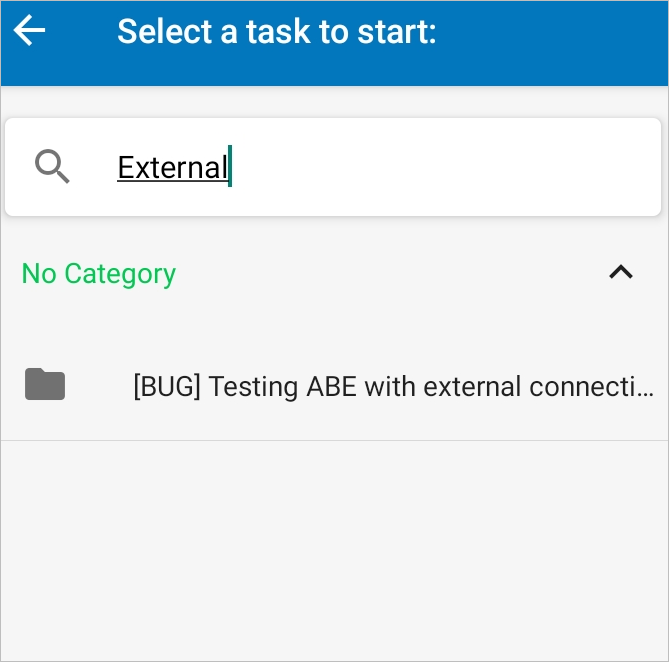Click the folder icon beside the BUG task

45,384
